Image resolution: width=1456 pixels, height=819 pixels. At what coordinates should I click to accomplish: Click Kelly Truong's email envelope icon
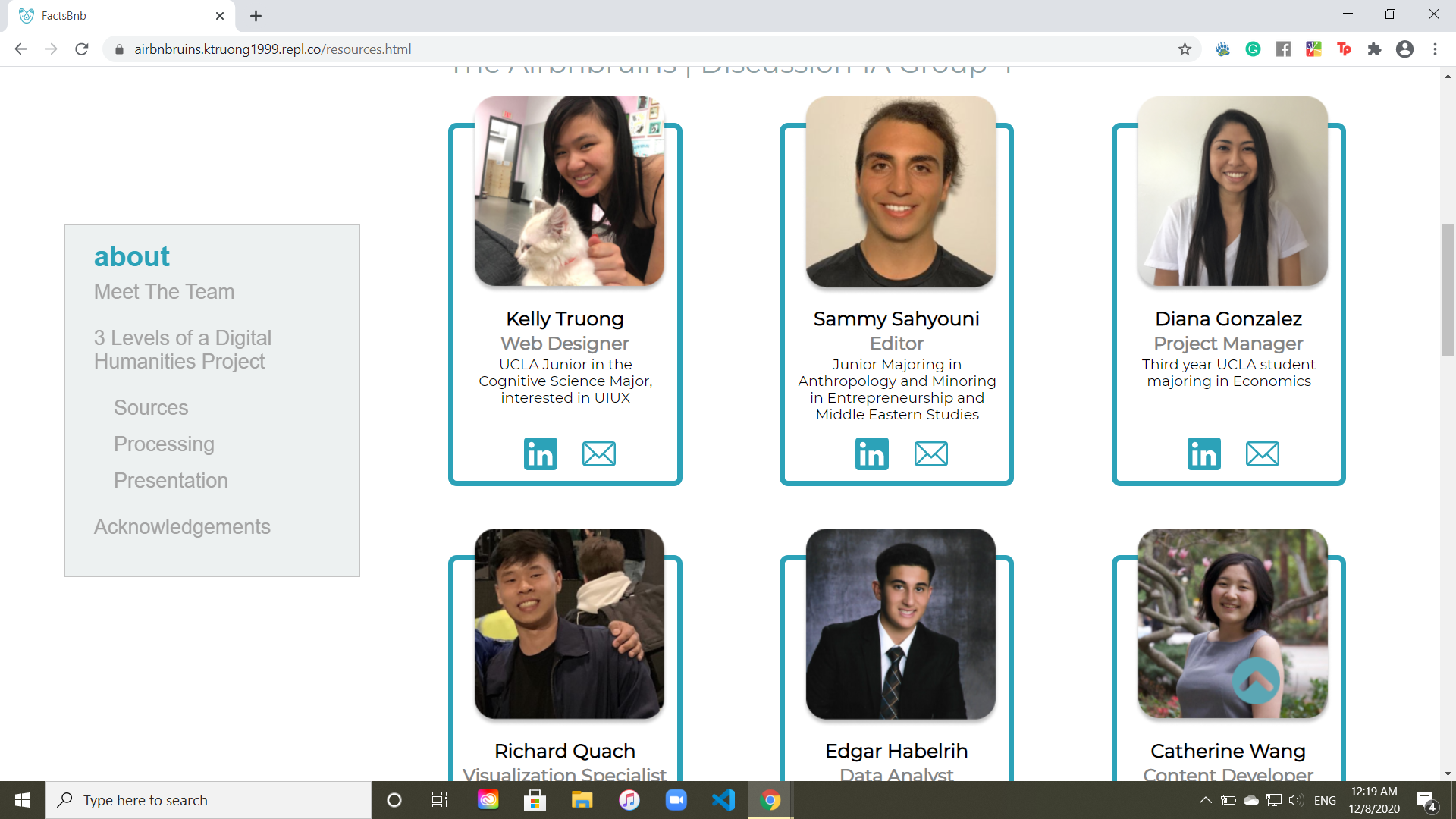click(x=598, y=453)
